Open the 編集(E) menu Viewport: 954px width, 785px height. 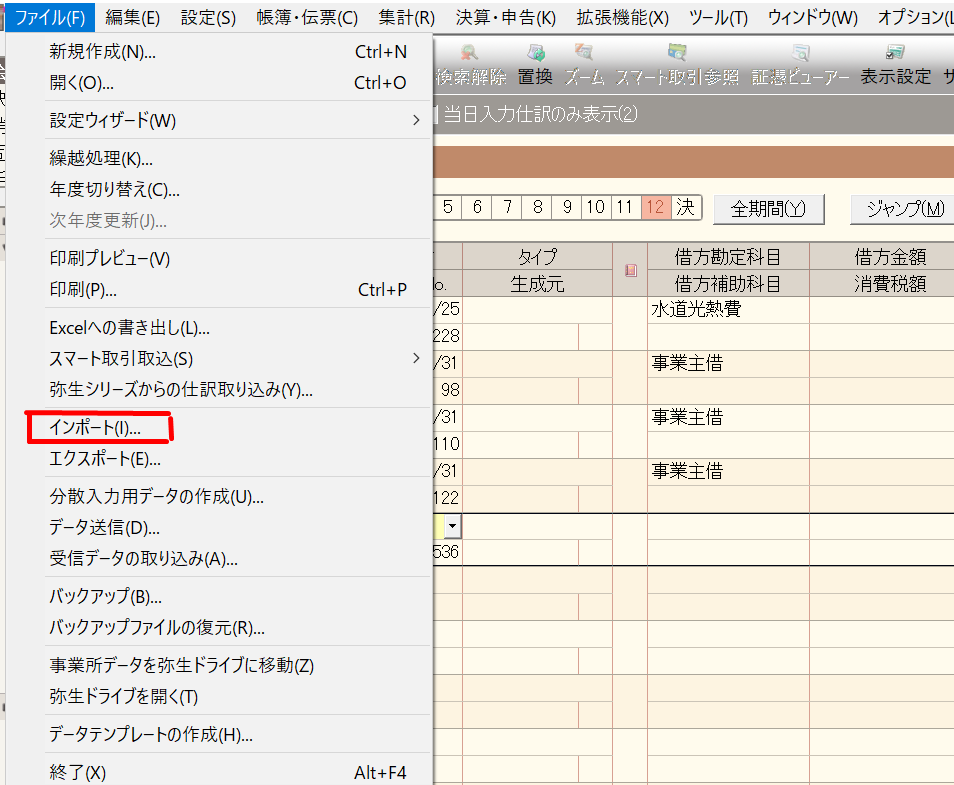(132, 17)
